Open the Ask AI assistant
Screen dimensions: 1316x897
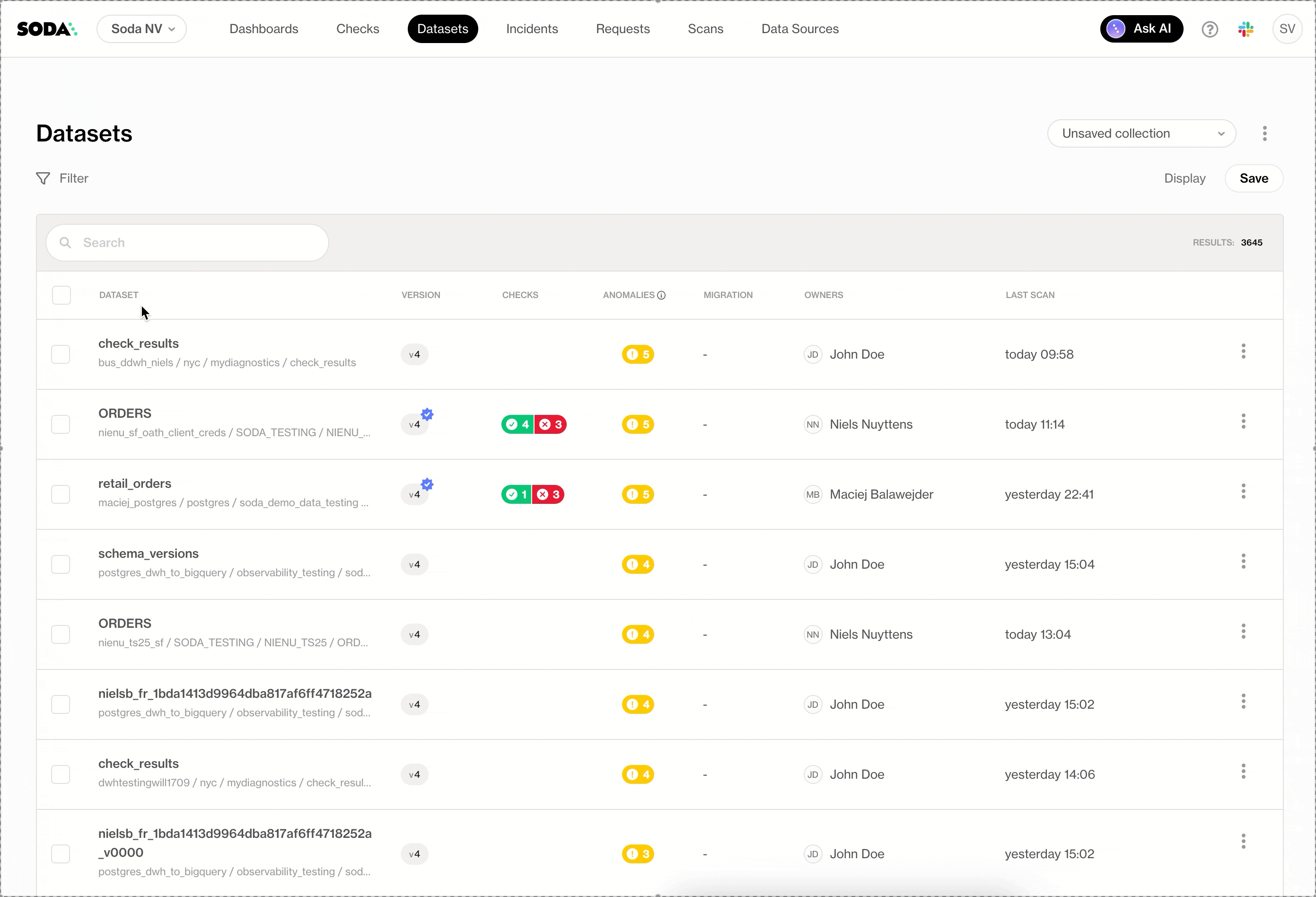tap(1141, 29)
